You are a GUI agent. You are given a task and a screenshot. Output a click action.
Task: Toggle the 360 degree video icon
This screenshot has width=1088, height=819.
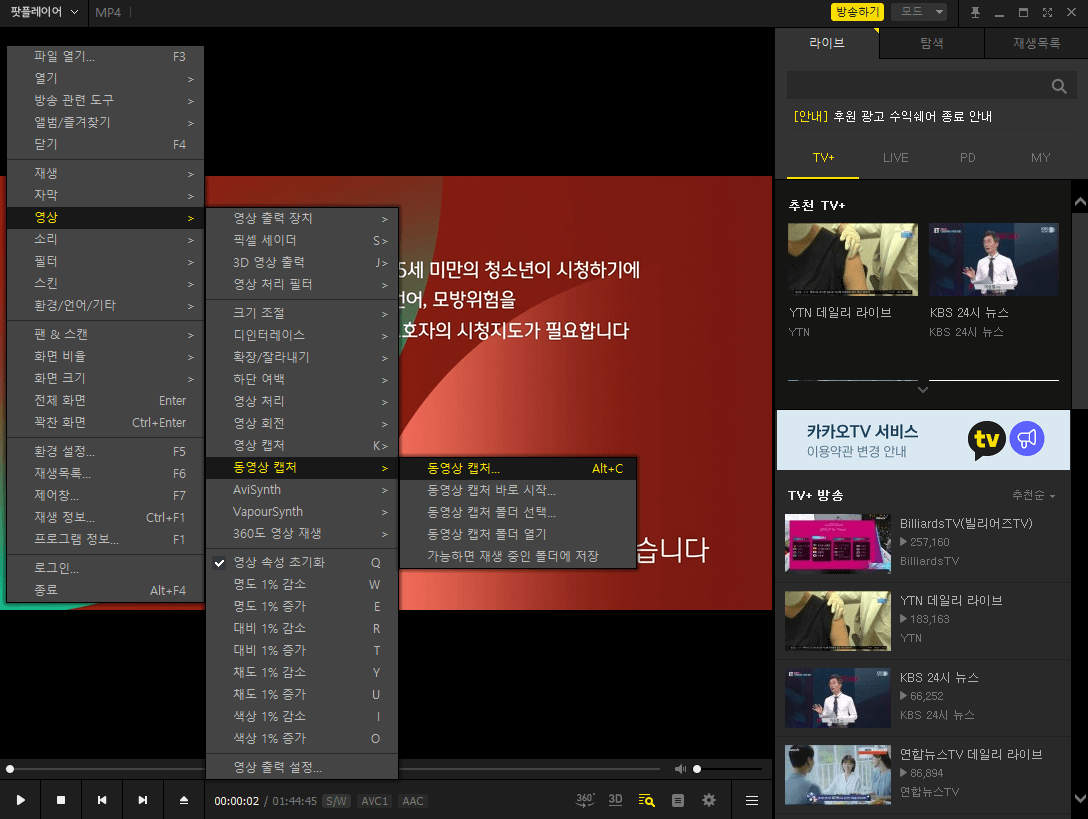(585, 800)
